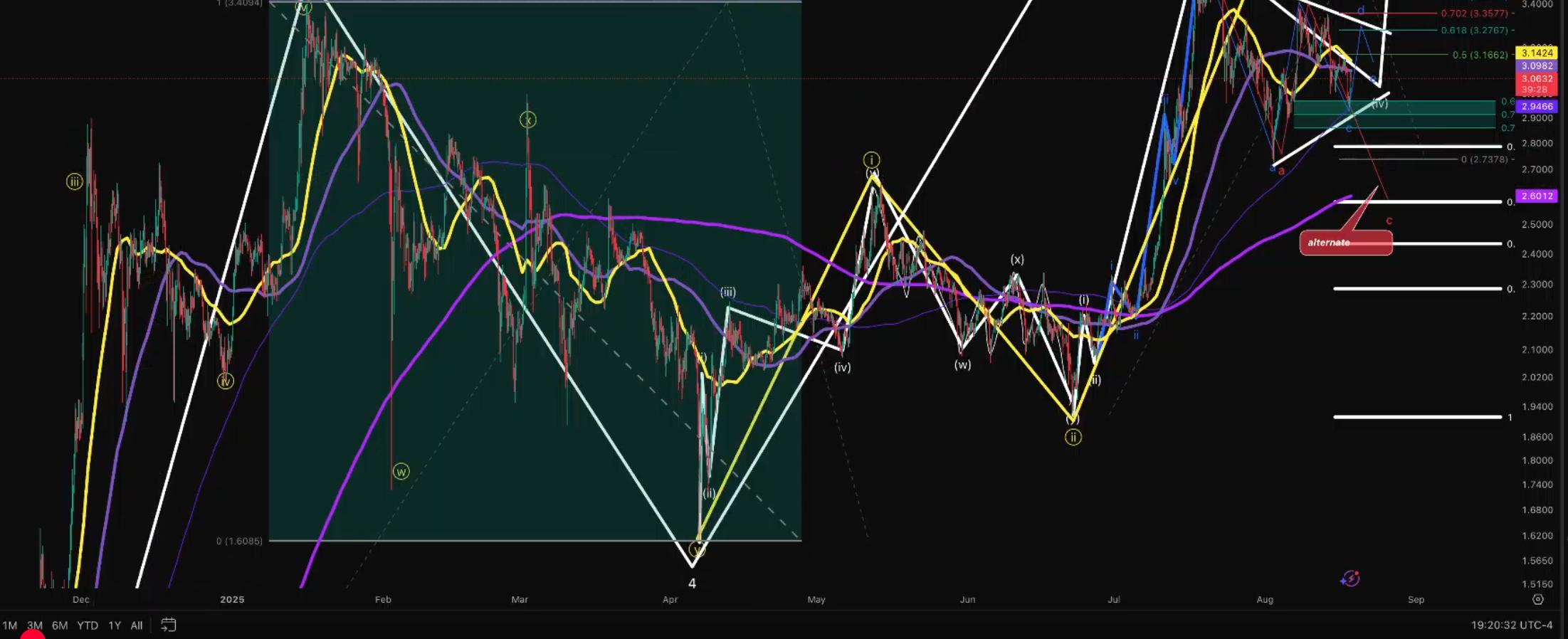Select the wave label "4" near Apr
The width and height of the screenshot is (1568, 639).
(692, 583)
